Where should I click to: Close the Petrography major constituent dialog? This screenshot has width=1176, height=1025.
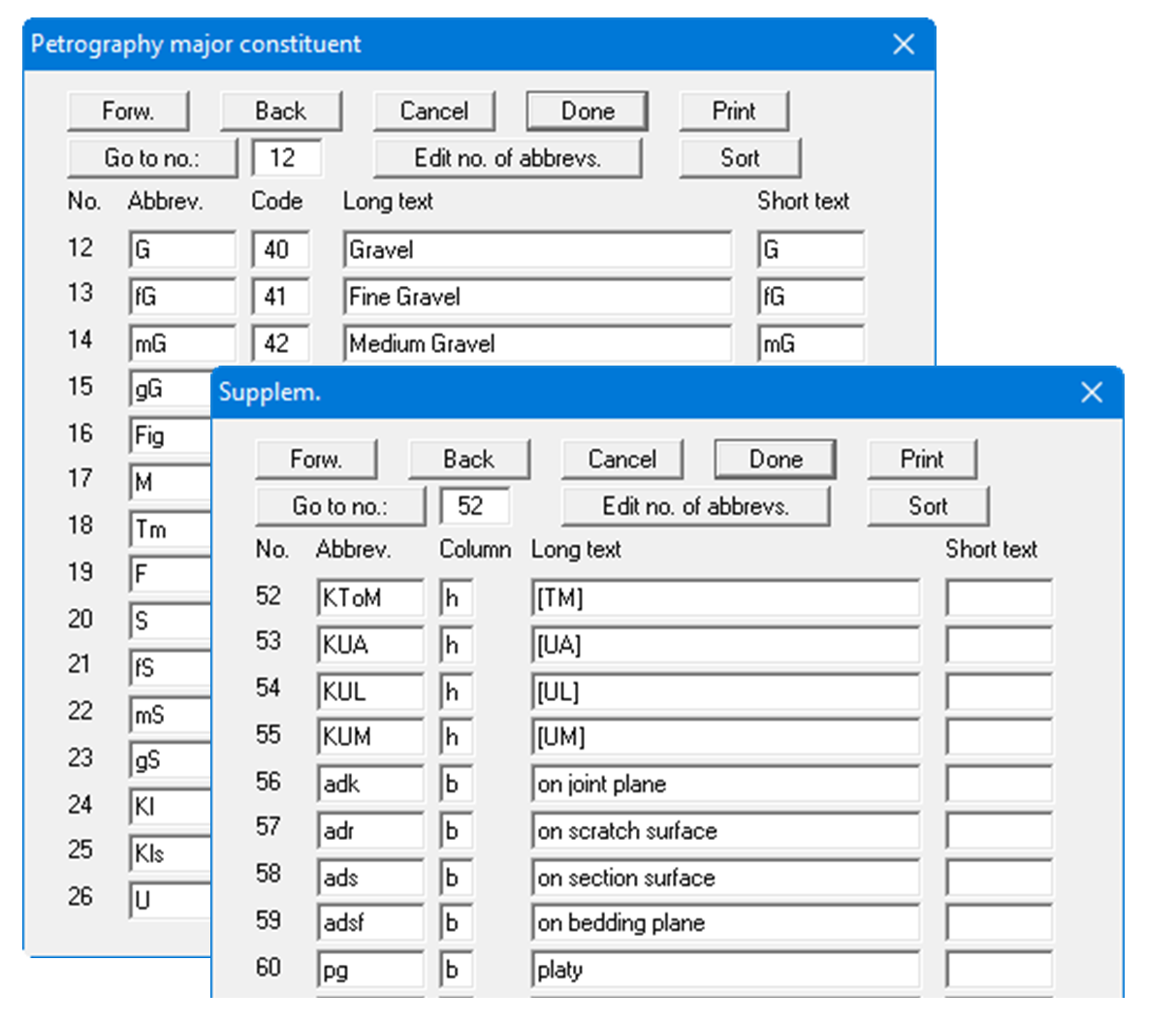point(903,45)
